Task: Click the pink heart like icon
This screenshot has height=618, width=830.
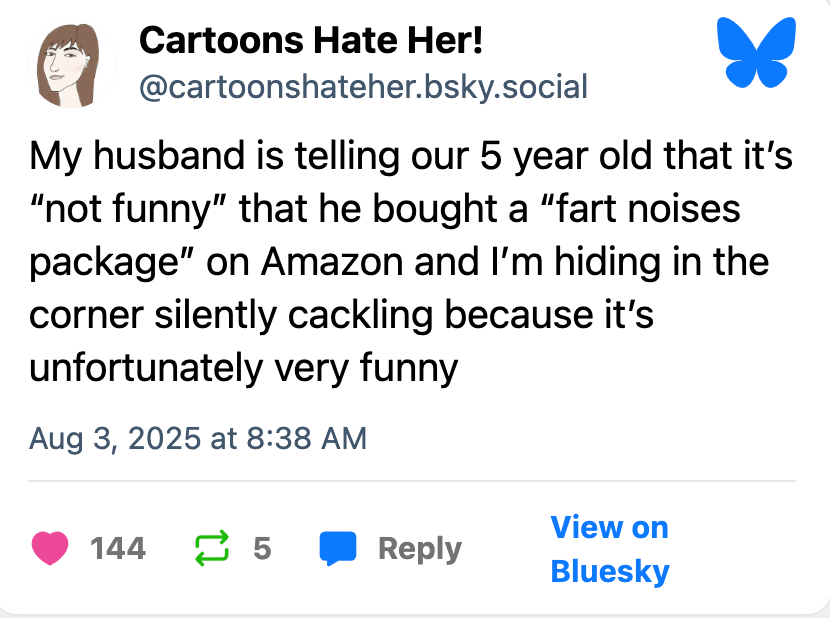Action: tap(49, 548)
